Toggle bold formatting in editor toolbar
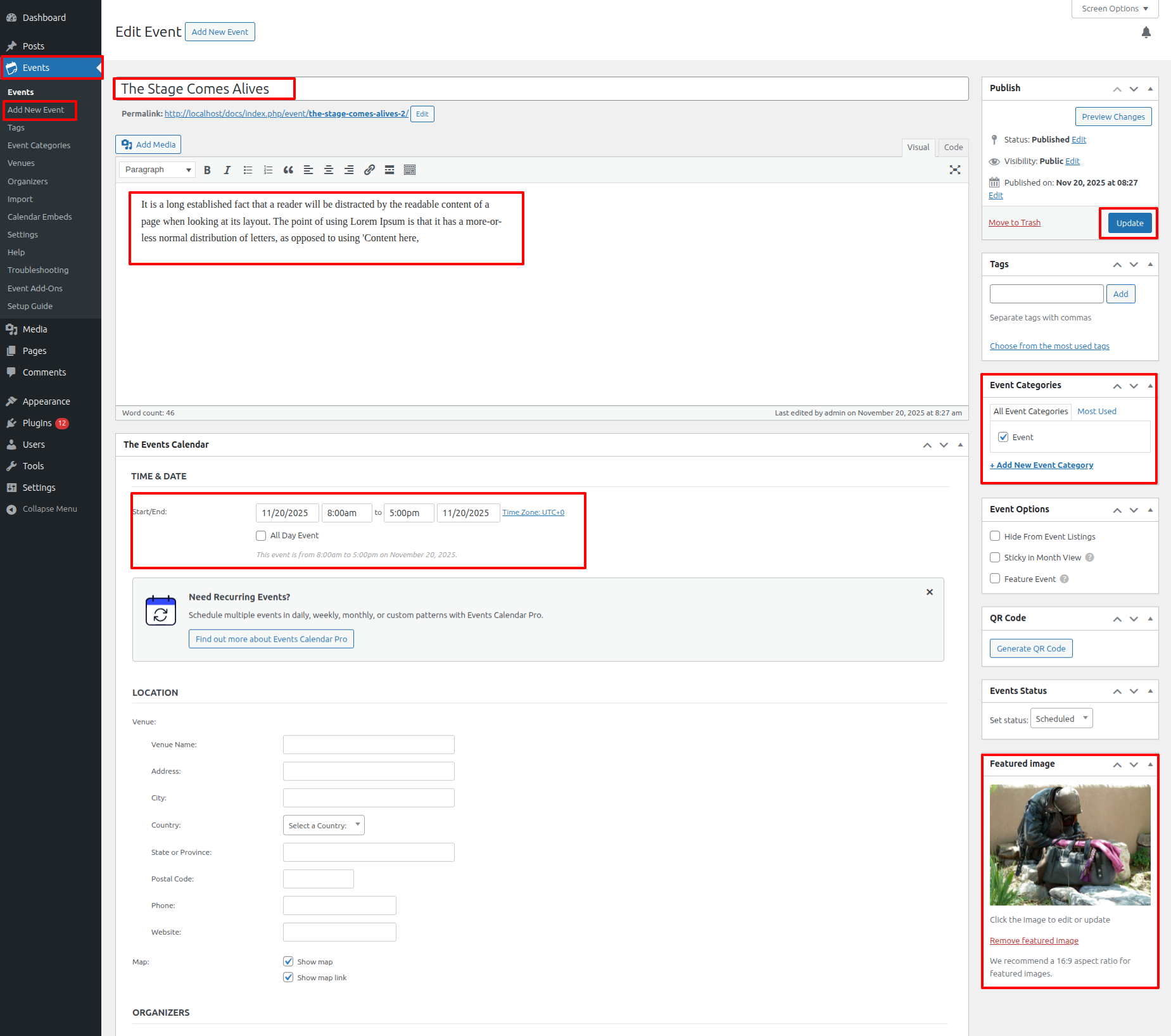This screenshot has width=1171, height=1036. click(x=207, y=170)
